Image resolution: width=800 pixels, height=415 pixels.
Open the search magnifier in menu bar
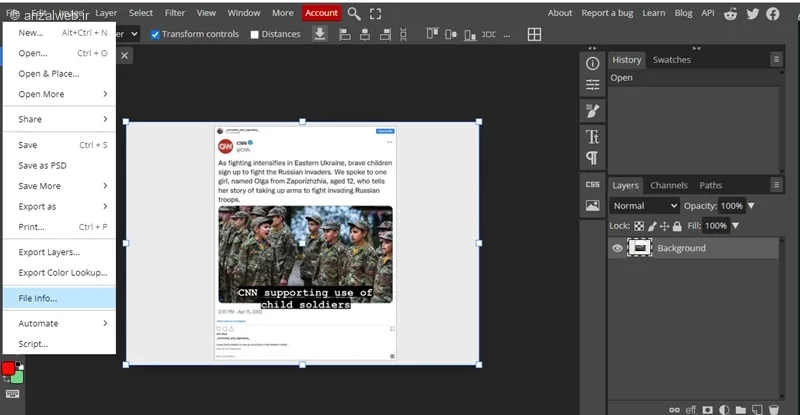354,14
